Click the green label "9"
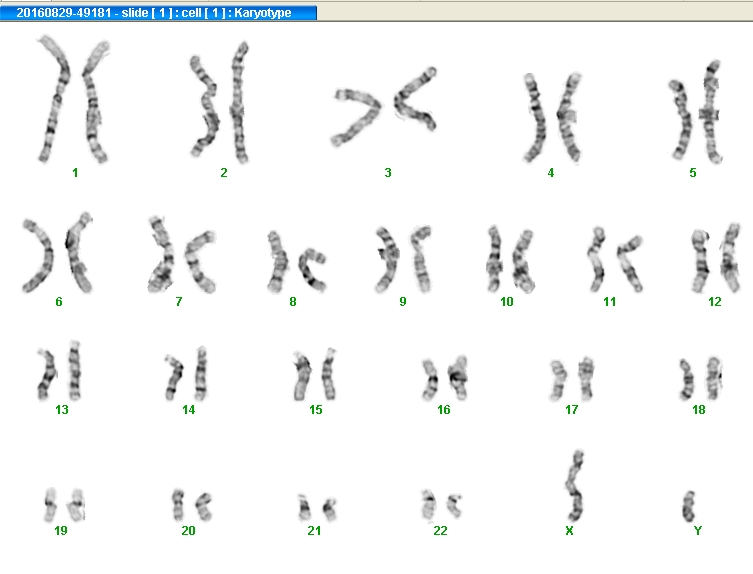 point(403,302)
